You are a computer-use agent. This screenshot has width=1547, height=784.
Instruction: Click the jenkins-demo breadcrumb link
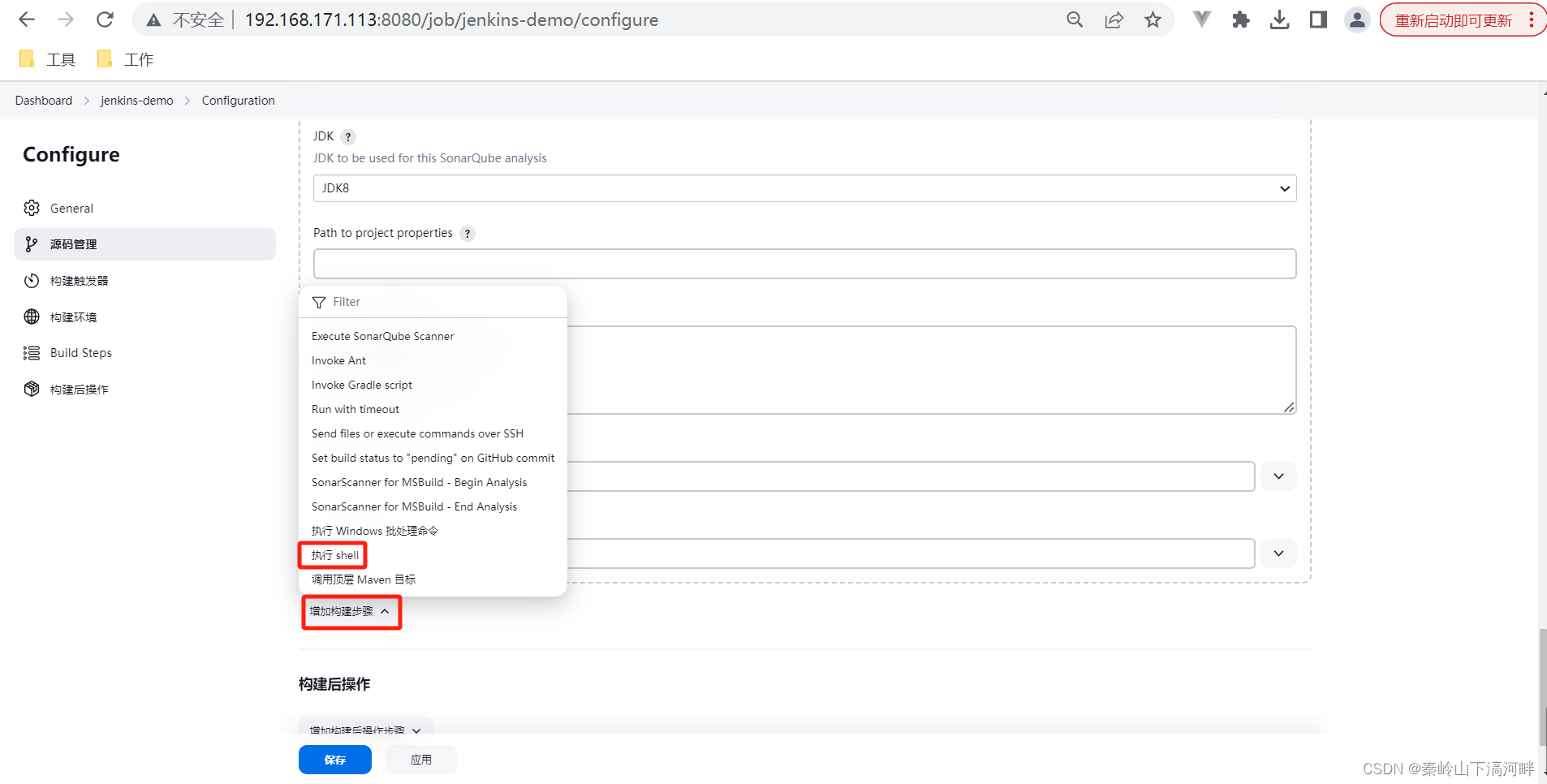pos(136,100)
